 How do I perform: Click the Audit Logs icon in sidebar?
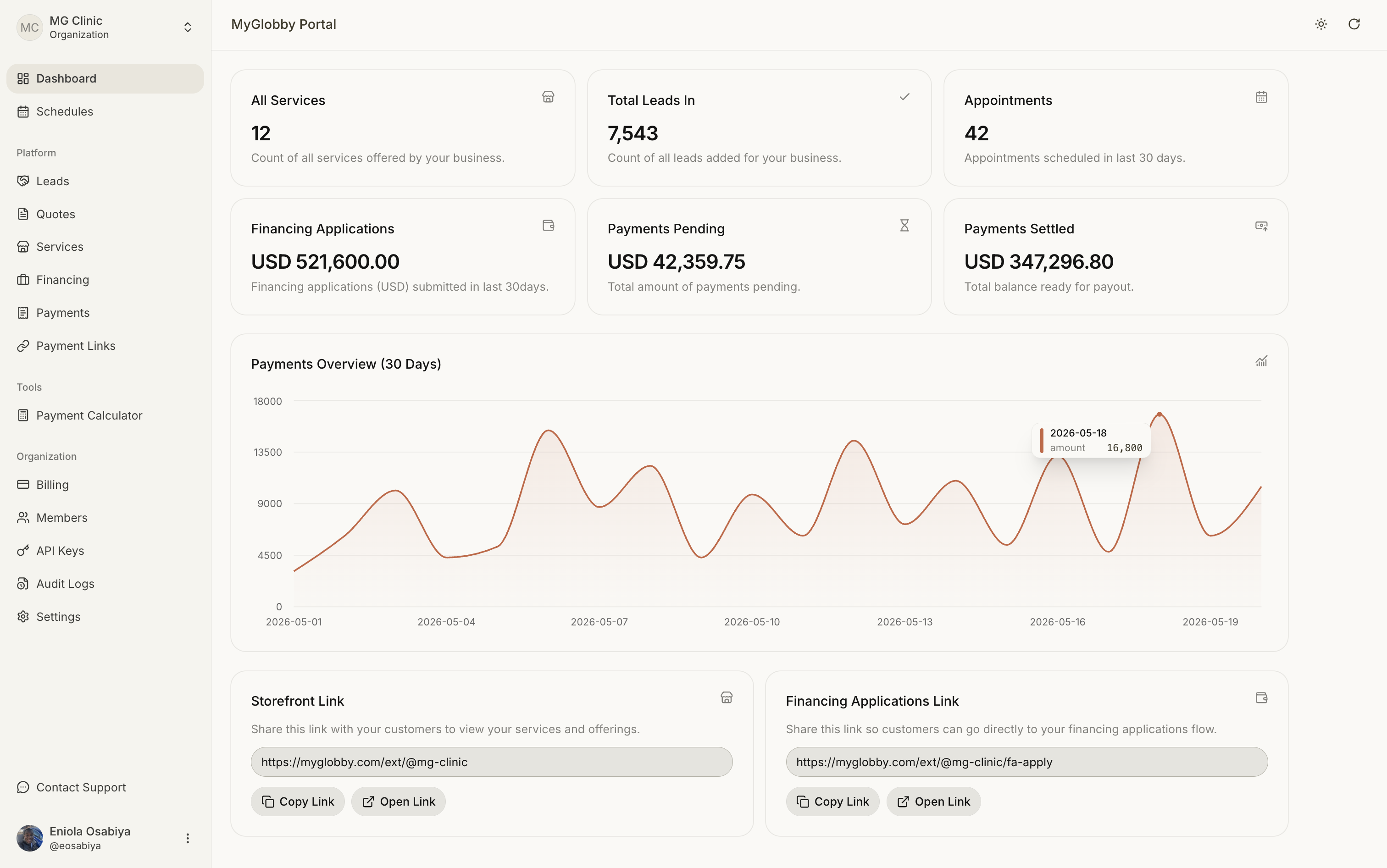point(23,584)
